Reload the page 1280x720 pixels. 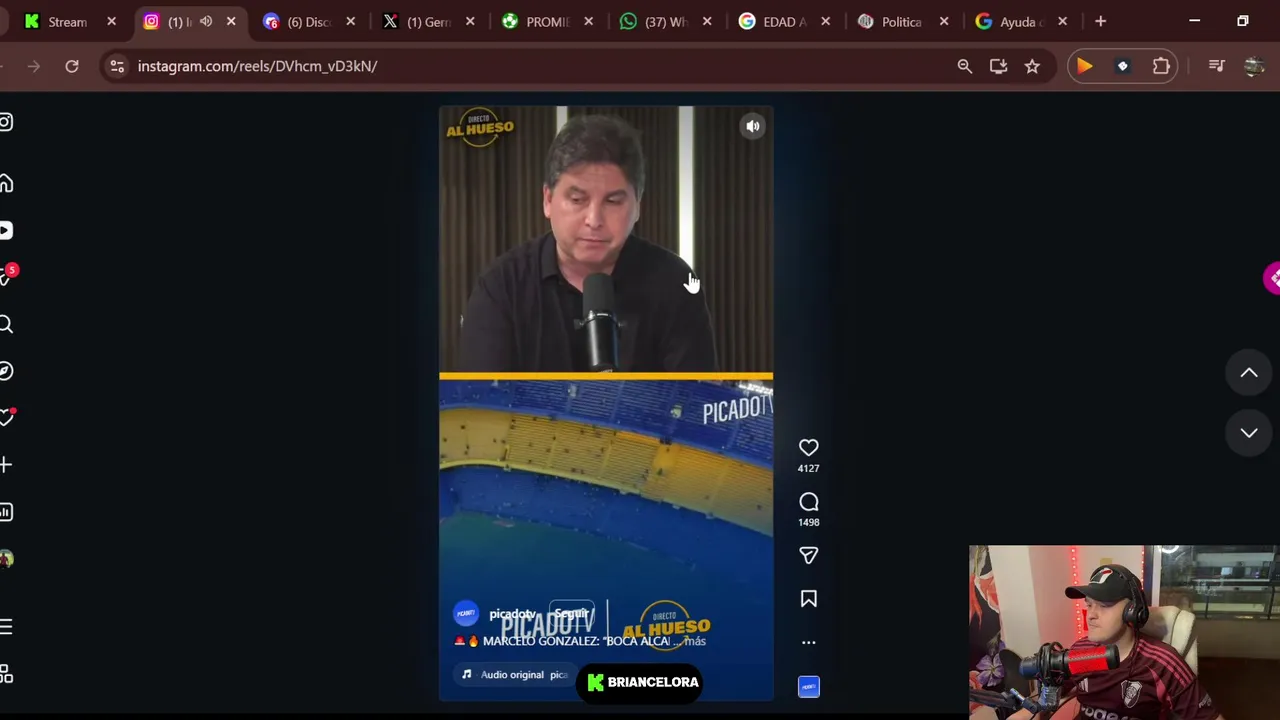(72, 66)
